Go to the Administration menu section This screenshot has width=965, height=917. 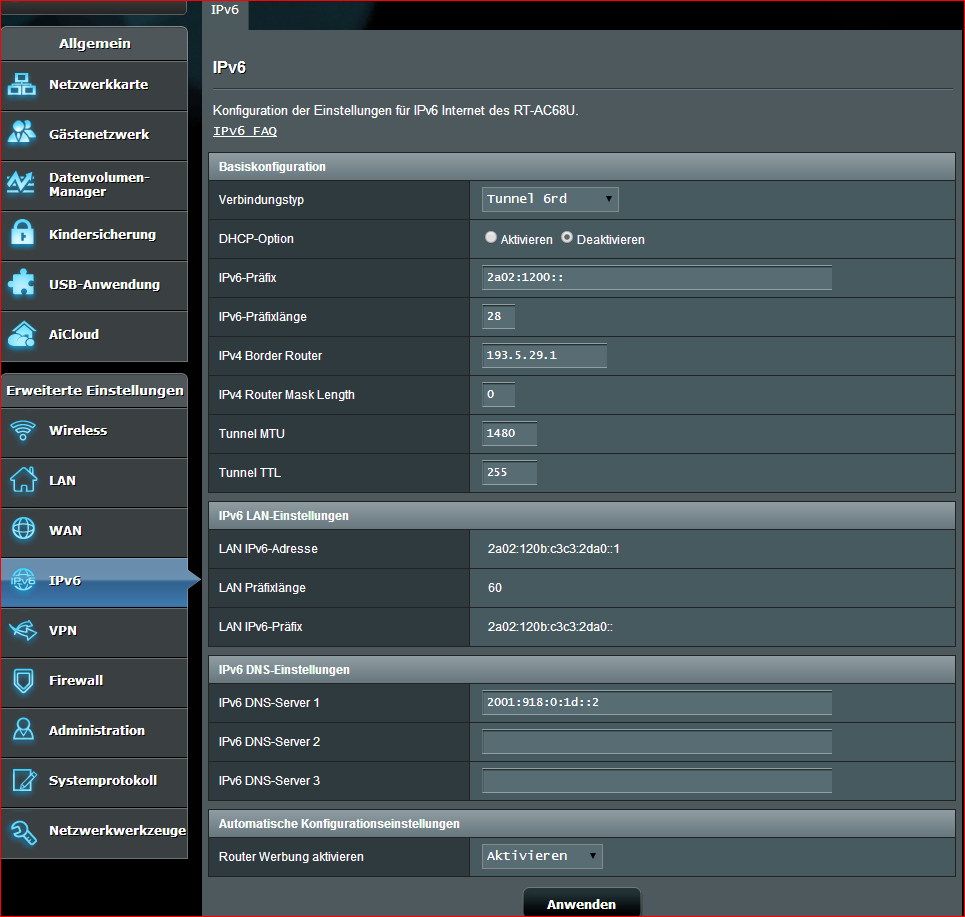(94, 730)
